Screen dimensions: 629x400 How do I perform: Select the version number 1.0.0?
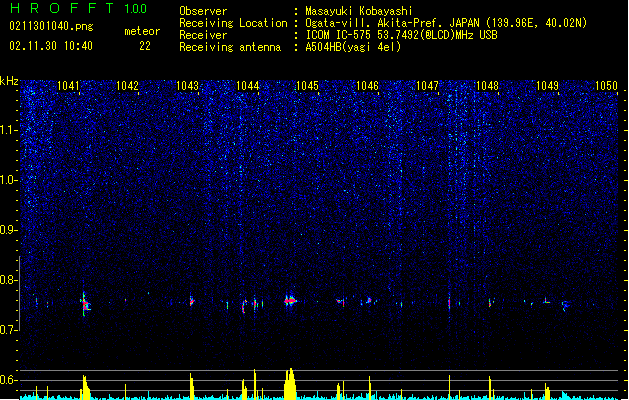pyautogui.click(x=136, y=8)
